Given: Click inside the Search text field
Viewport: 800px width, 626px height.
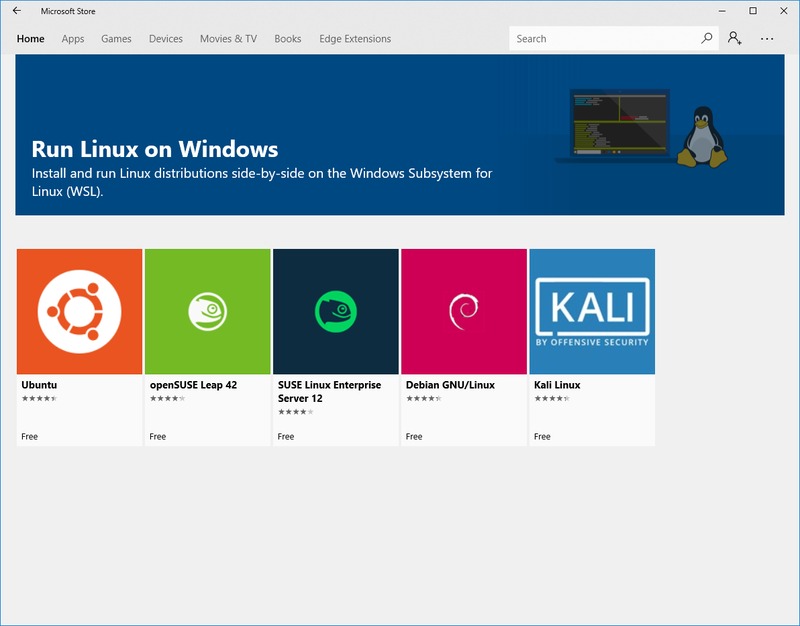Looking at the screenshot, I should [600, 39].
